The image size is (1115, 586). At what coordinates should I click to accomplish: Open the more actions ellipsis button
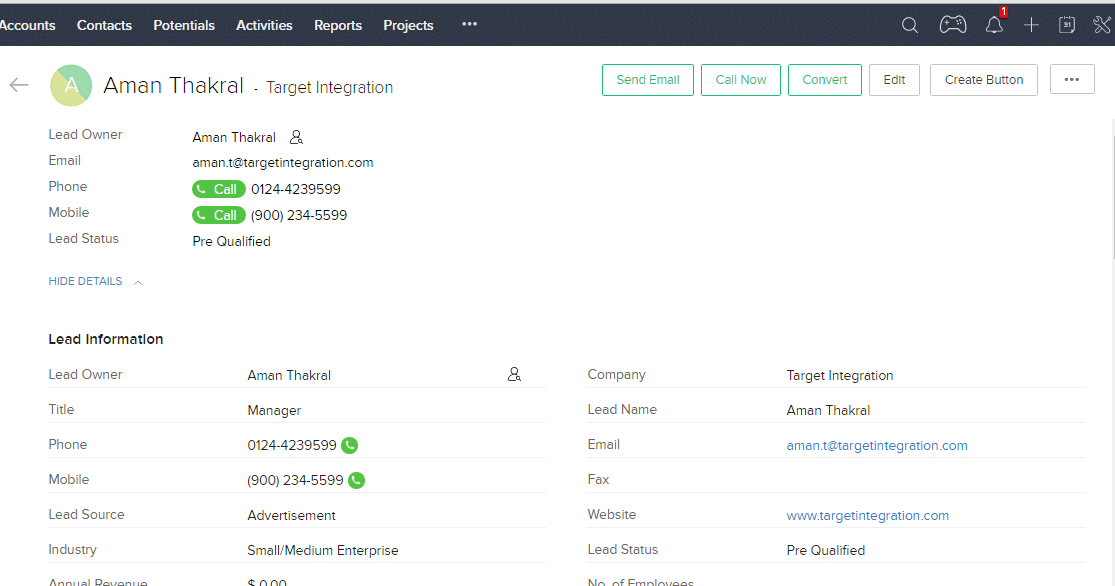[x=1072, y=80]
